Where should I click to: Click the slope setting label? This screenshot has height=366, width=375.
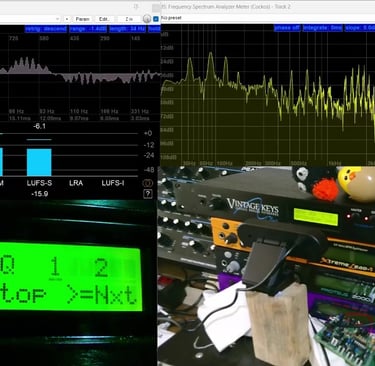coord(360,28)
